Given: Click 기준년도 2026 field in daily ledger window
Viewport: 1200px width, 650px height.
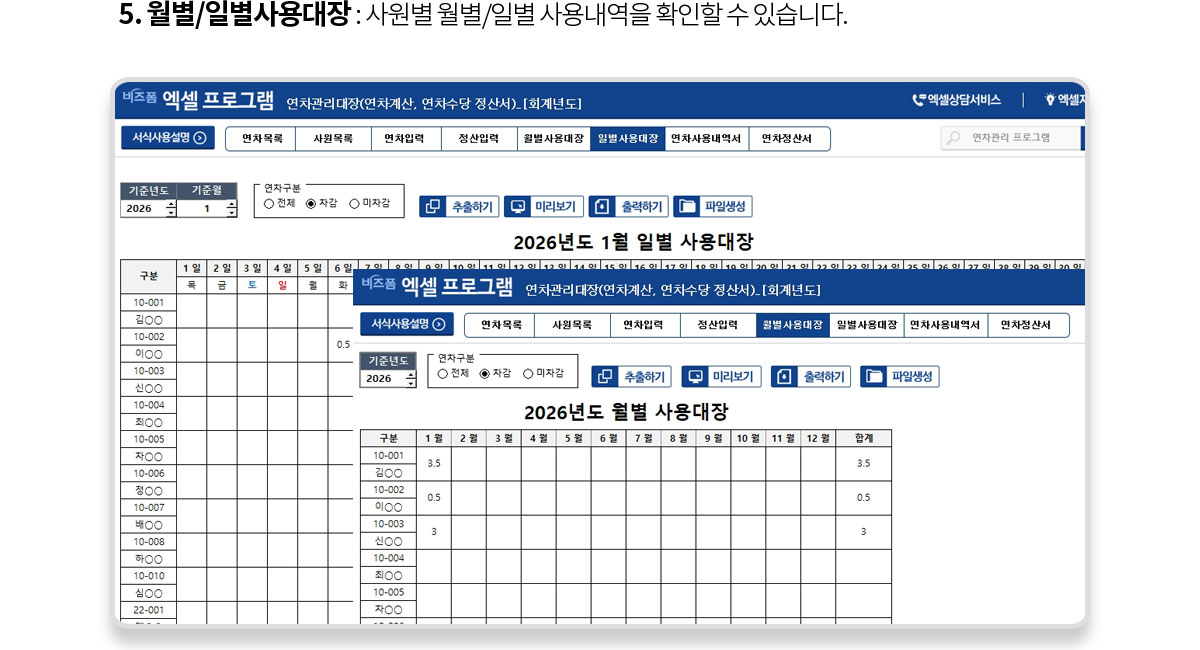Looking at the screenshot, I should tap(143, 209).
